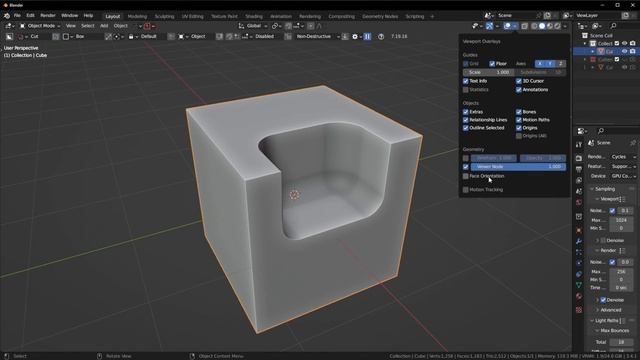
Task: Click the Blender logo menu icon
Action: tap(7, 16)
